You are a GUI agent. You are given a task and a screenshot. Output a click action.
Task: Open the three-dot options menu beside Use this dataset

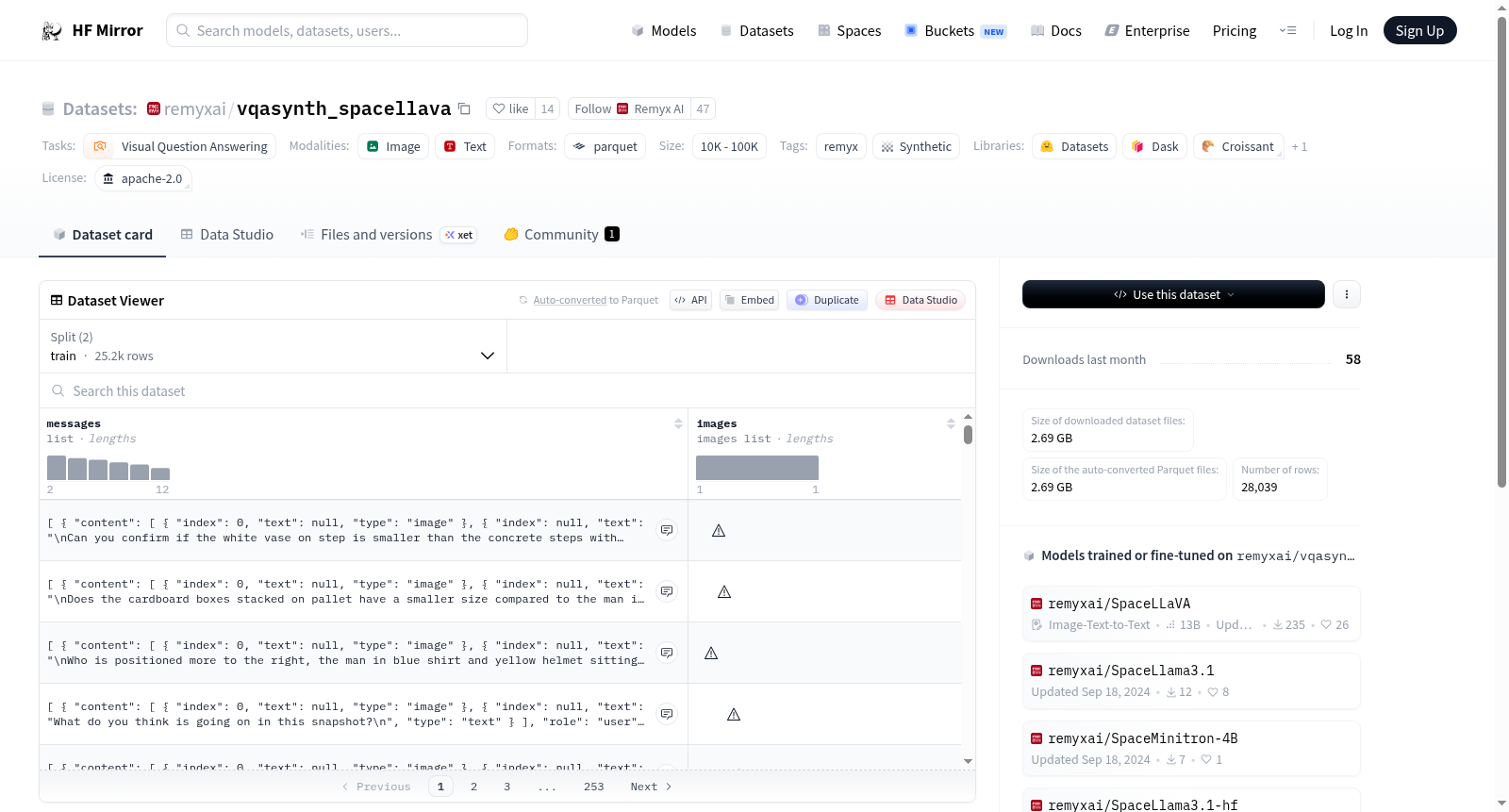tap(1347, 294)
